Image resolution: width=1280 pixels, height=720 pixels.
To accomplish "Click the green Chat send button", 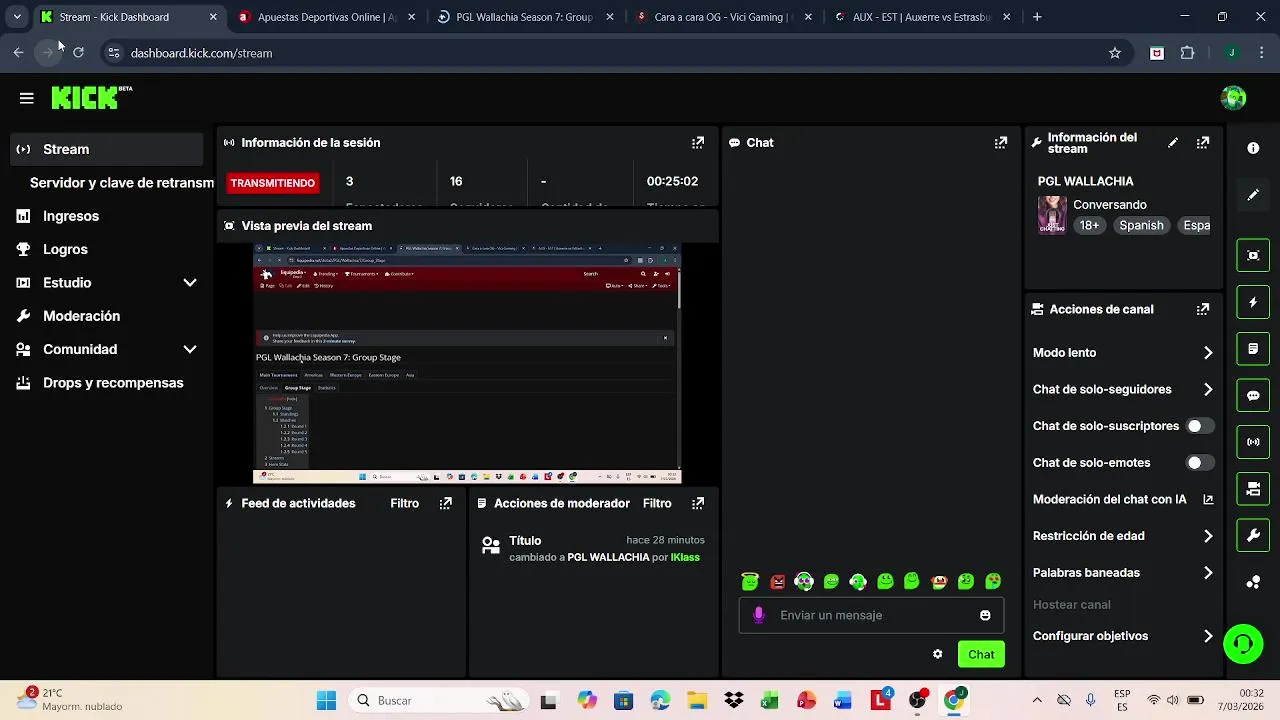I will click(981, 654).
